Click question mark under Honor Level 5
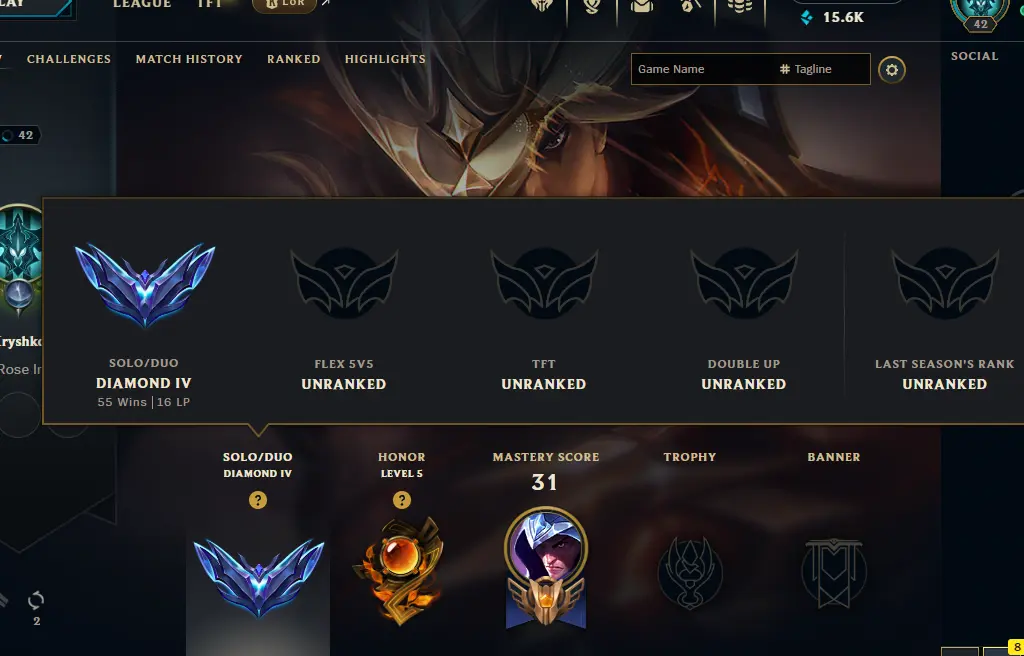This screenshot has width=1024, height=656. click(402, 500)
